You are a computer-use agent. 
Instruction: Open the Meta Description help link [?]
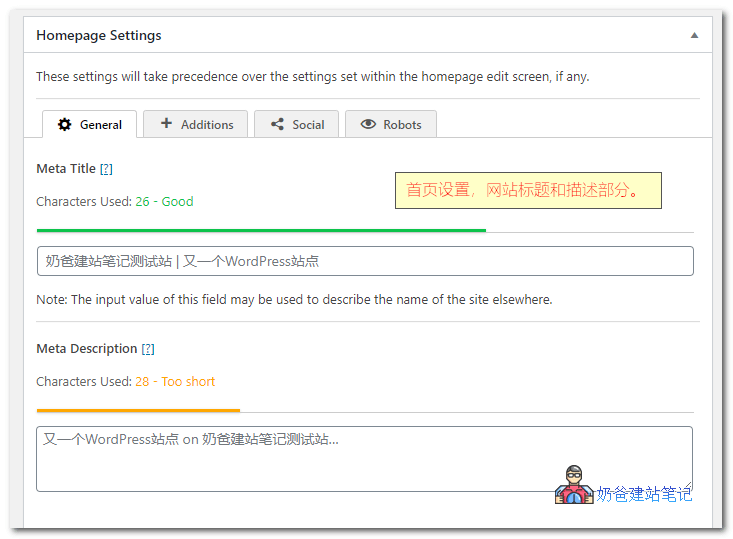click(148, 349)
